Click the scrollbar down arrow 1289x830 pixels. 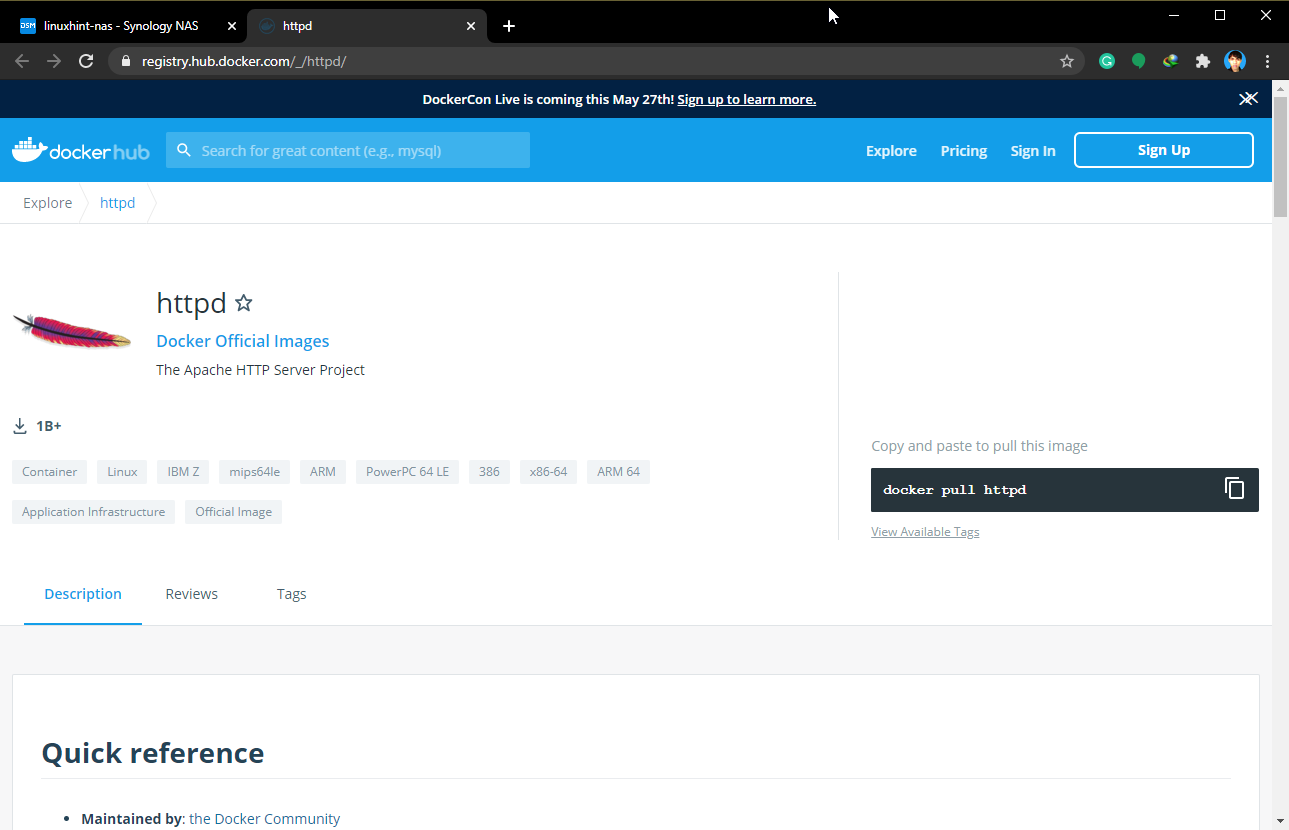[x=1280, y=821]
